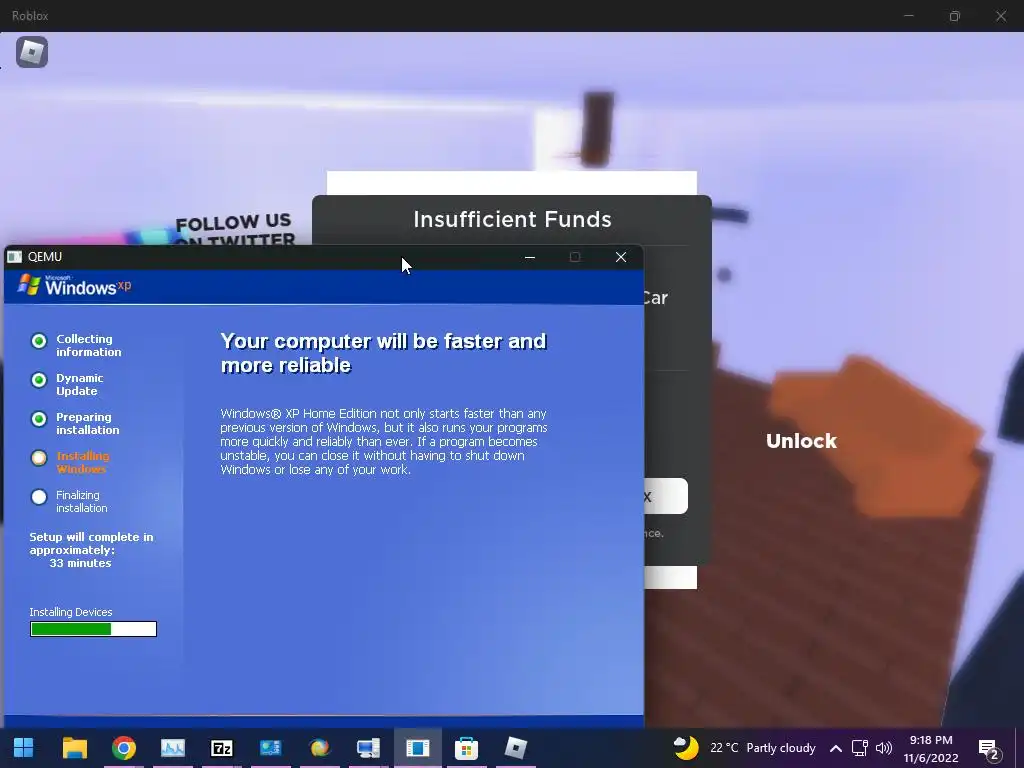Maximize the QEMU window
Viewport: 1024px width, 768px height.
coord(575,257)
